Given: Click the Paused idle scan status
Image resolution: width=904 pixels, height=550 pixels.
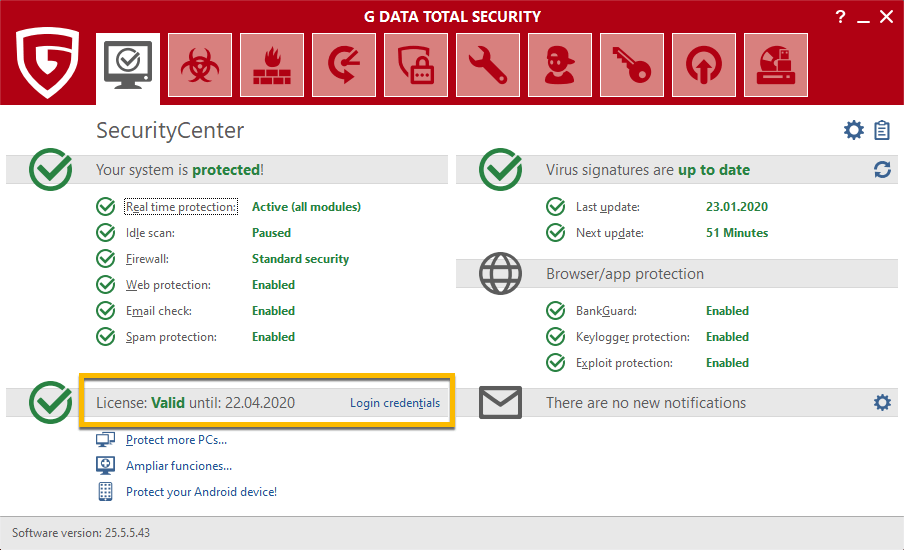Looking at the screenshot, I should pos(272,233).
